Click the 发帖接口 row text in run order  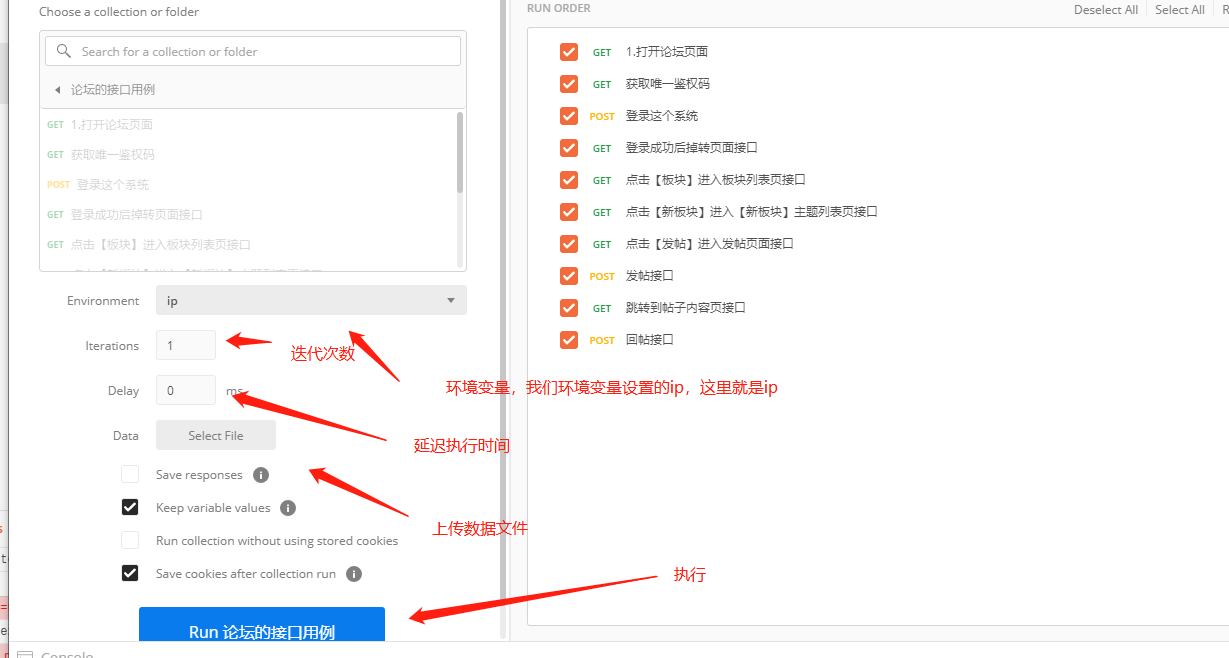click(x=649, y=276)
